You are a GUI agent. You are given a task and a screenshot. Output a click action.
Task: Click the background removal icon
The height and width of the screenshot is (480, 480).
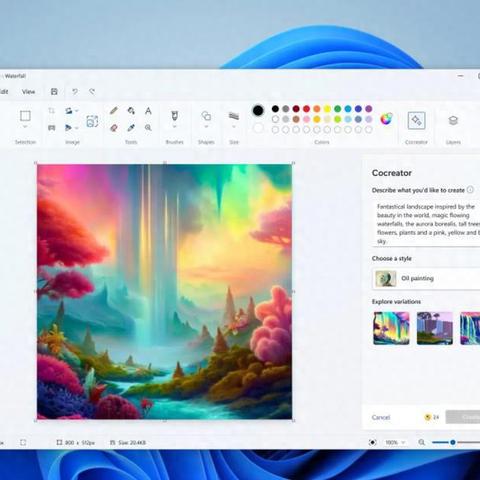[92, 121]
